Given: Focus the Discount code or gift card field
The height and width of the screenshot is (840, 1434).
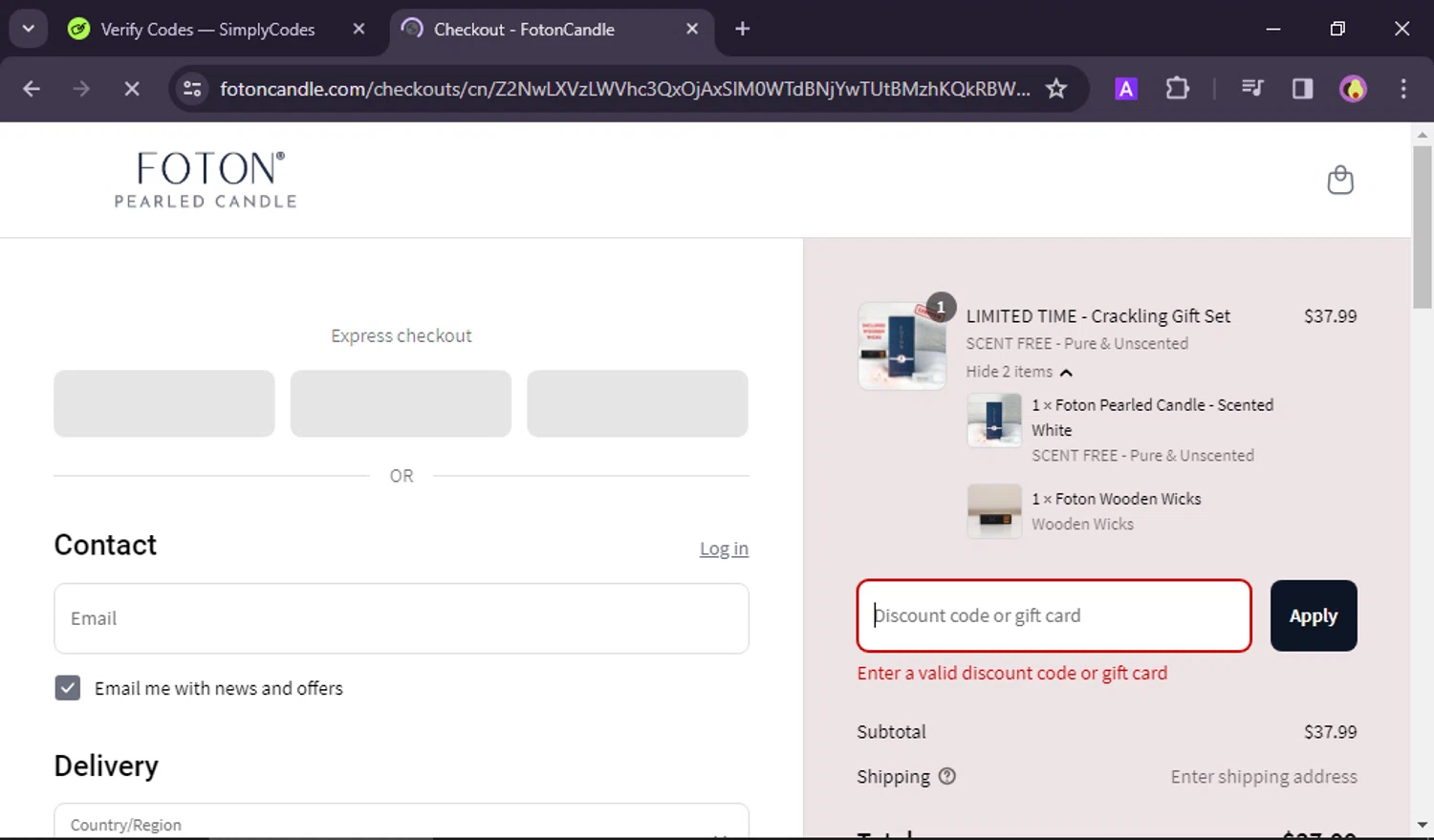Looking at the screenshot, I should 1054,615.
